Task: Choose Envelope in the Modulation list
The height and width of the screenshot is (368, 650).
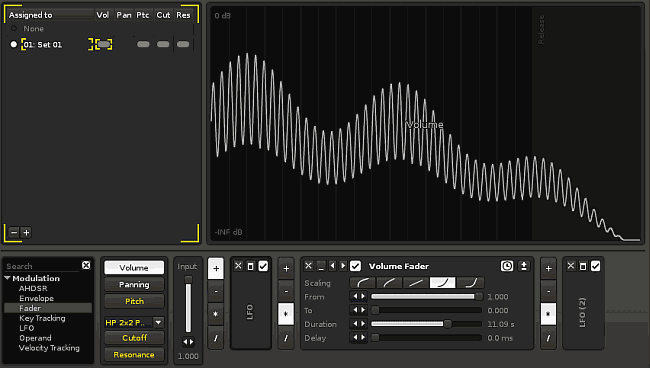Action: pyautogui.click(x=36, y=298)
